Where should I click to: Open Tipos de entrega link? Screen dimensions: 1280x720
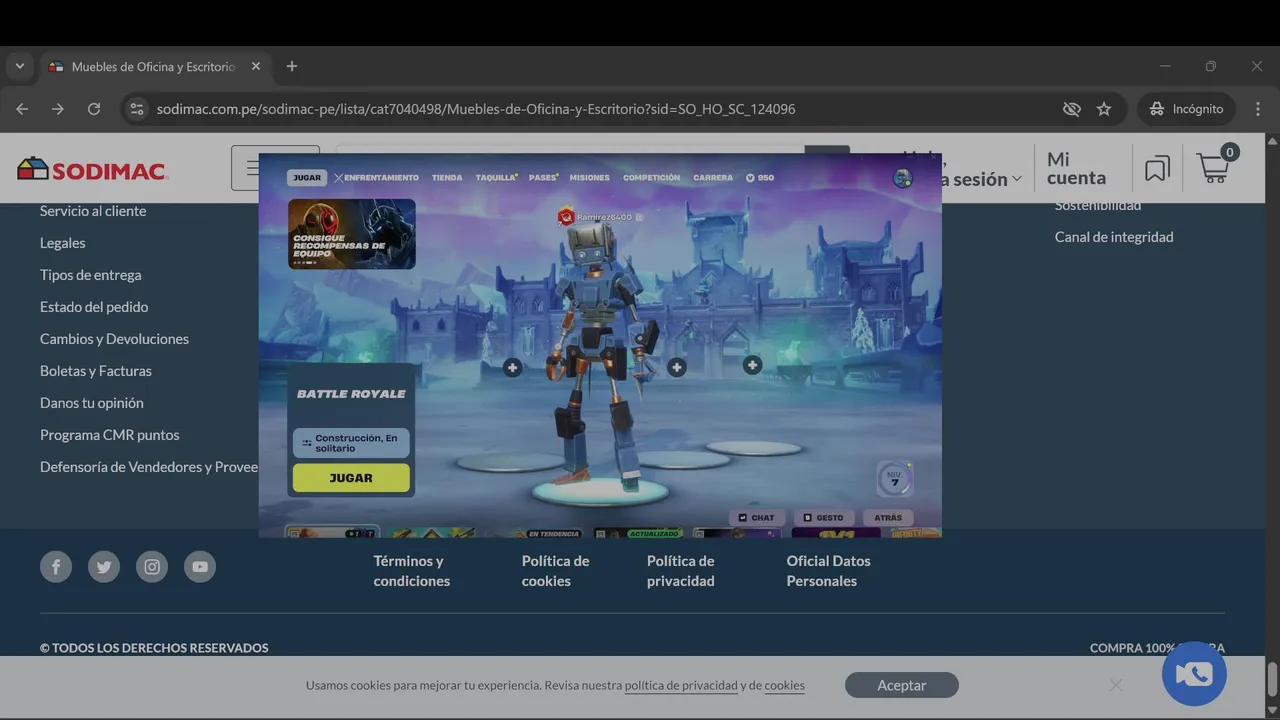point(91,275)
